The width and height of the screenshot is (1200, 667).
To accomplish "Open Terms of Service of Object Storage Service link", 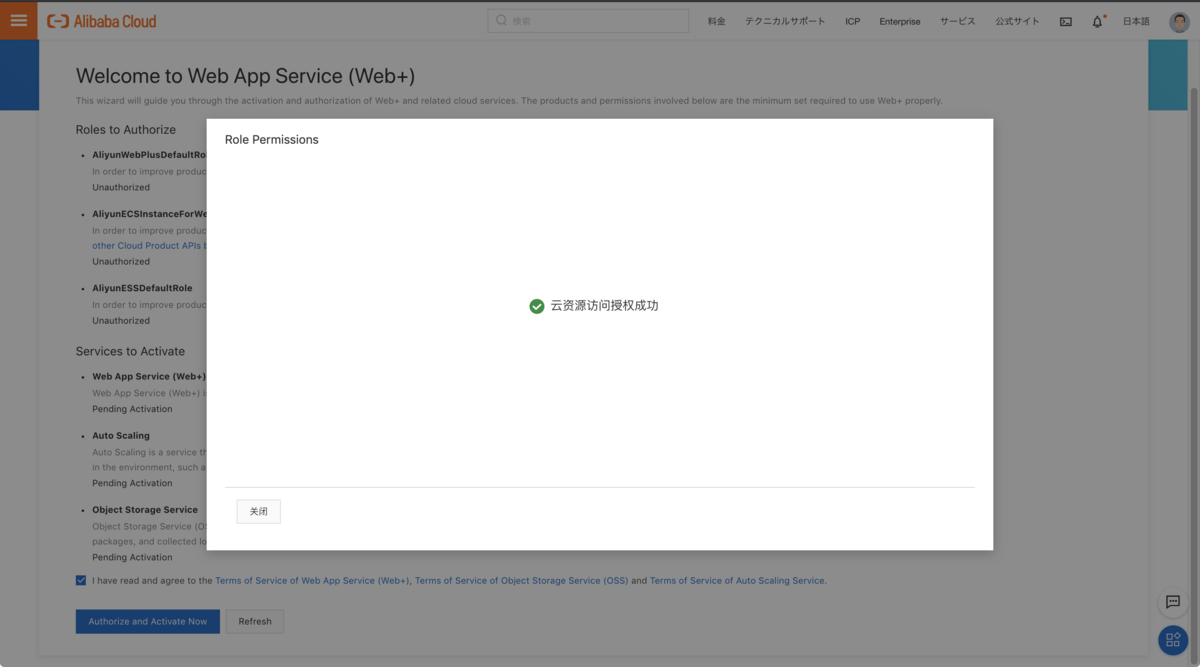I will pyautogui.click(x=522, y=580).
